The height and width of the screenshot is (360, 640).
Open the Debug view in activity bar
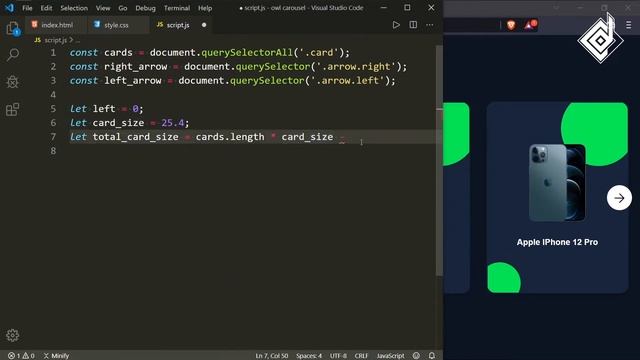pos(13,82)
